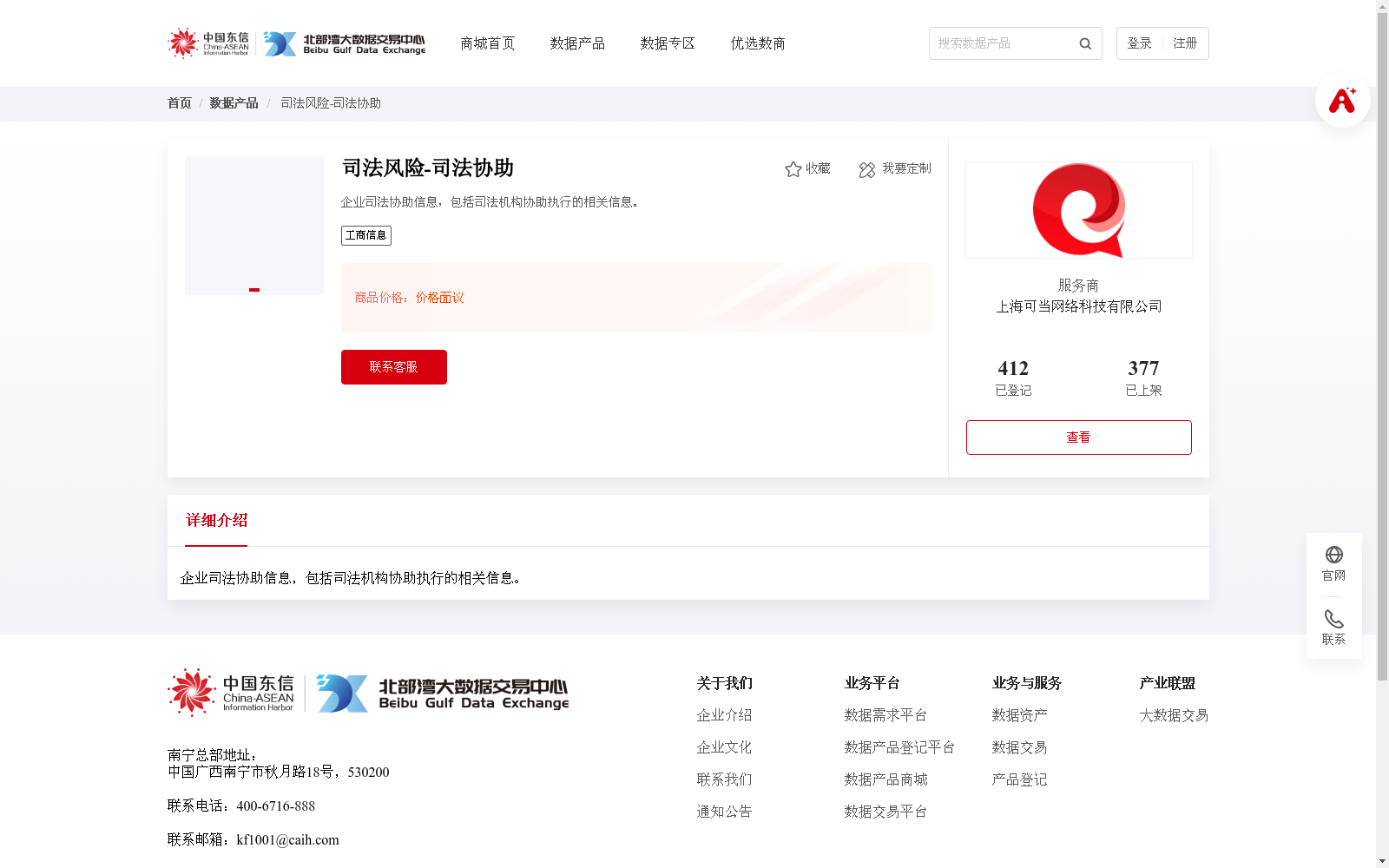The height and width of the screenshot is (868, 1389).
Task: Click 377 已上架 count
Action: (1143, 378)
